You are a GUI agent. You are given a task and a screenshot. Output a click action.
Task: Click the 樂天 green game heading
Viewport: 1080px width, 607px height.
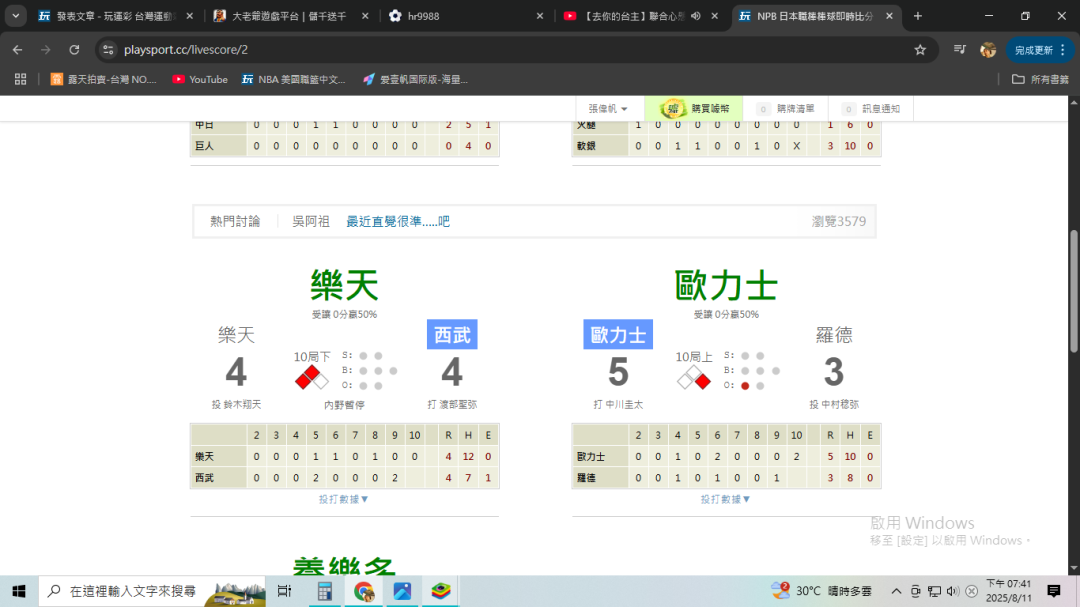[344, 285]
